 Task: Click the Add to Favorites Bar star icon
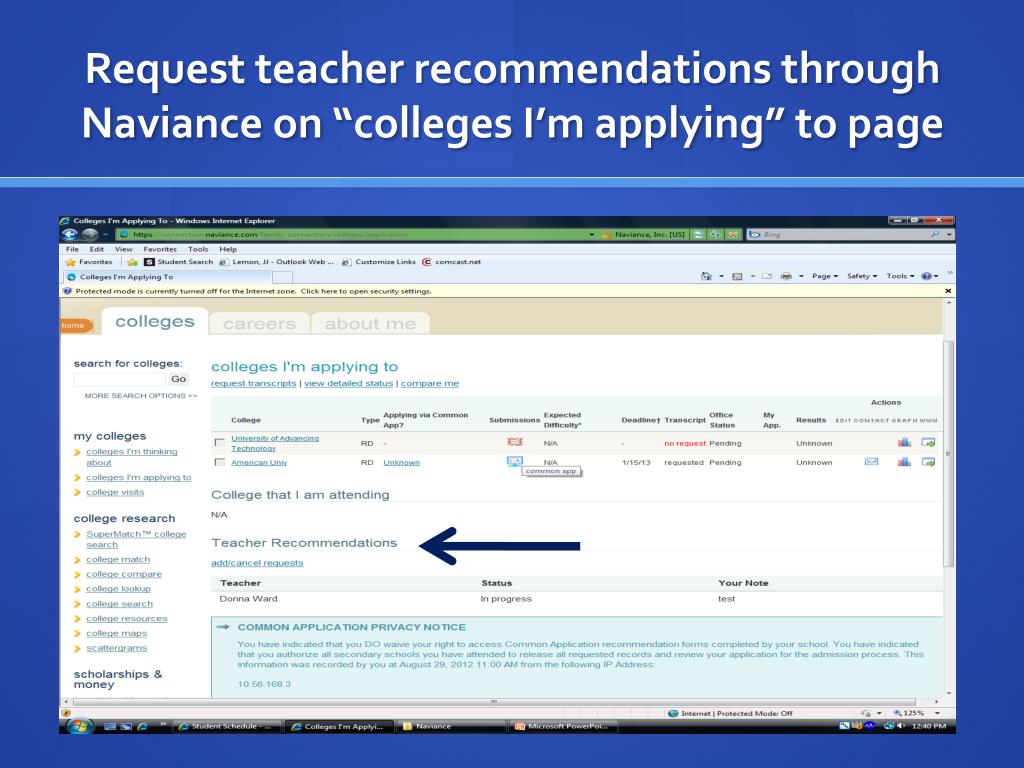coord(133,262)
